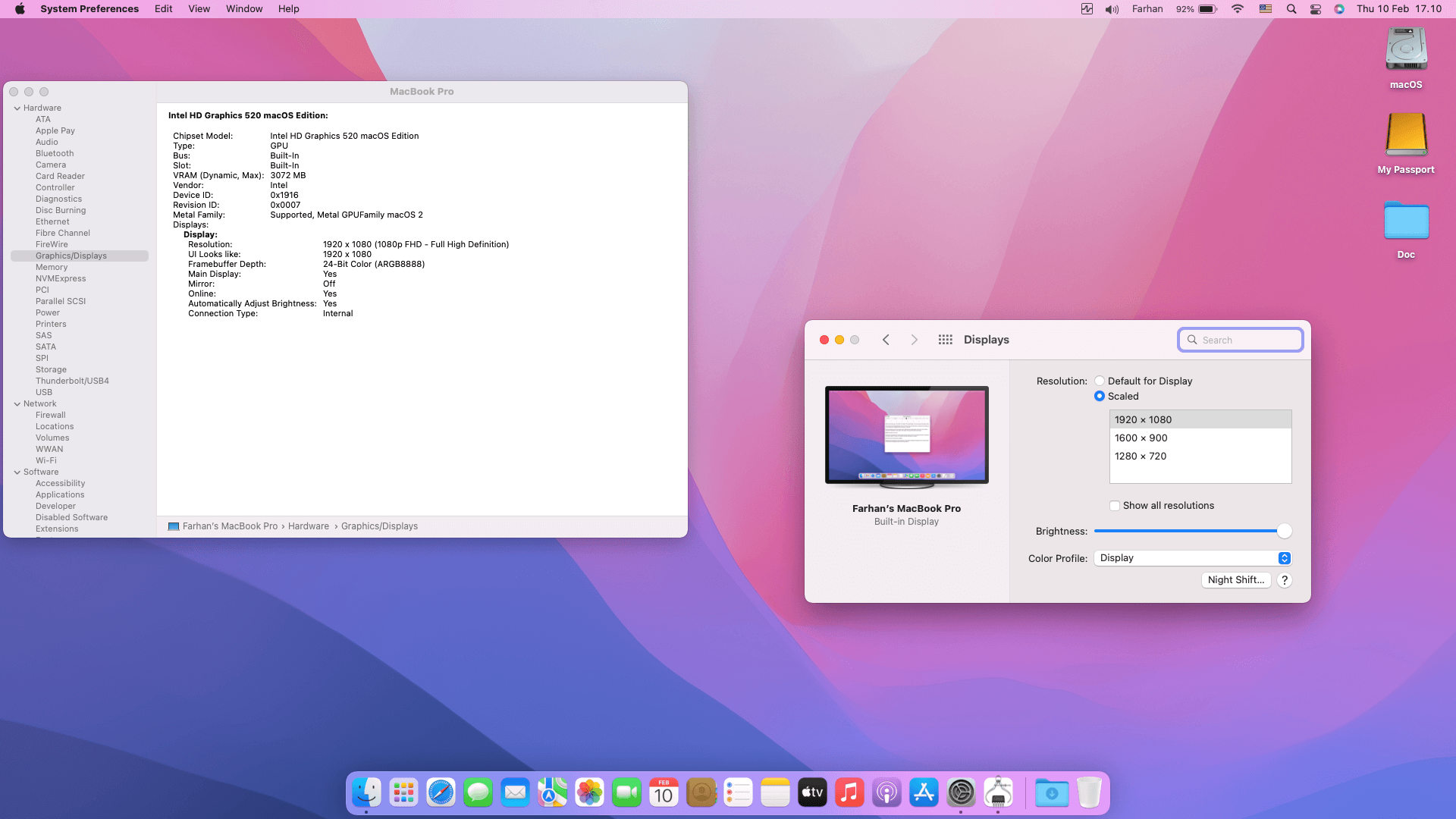Launch Apple TV from the Dock
This screenshot has width=1456, height=819.
(813, 793)
